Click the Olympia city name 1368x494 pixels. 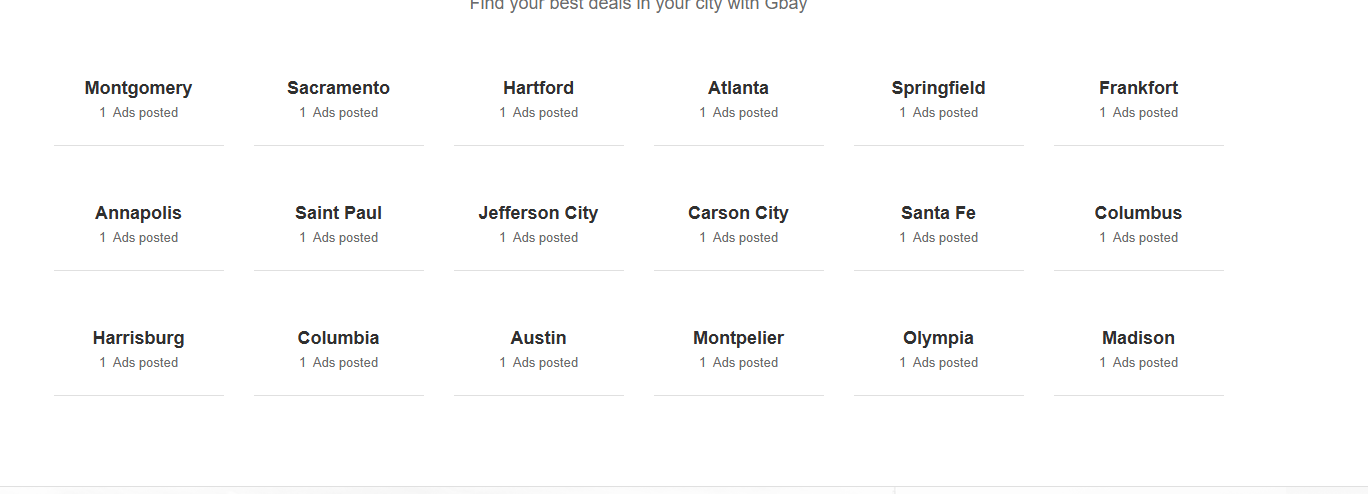(x=938, y=338)
